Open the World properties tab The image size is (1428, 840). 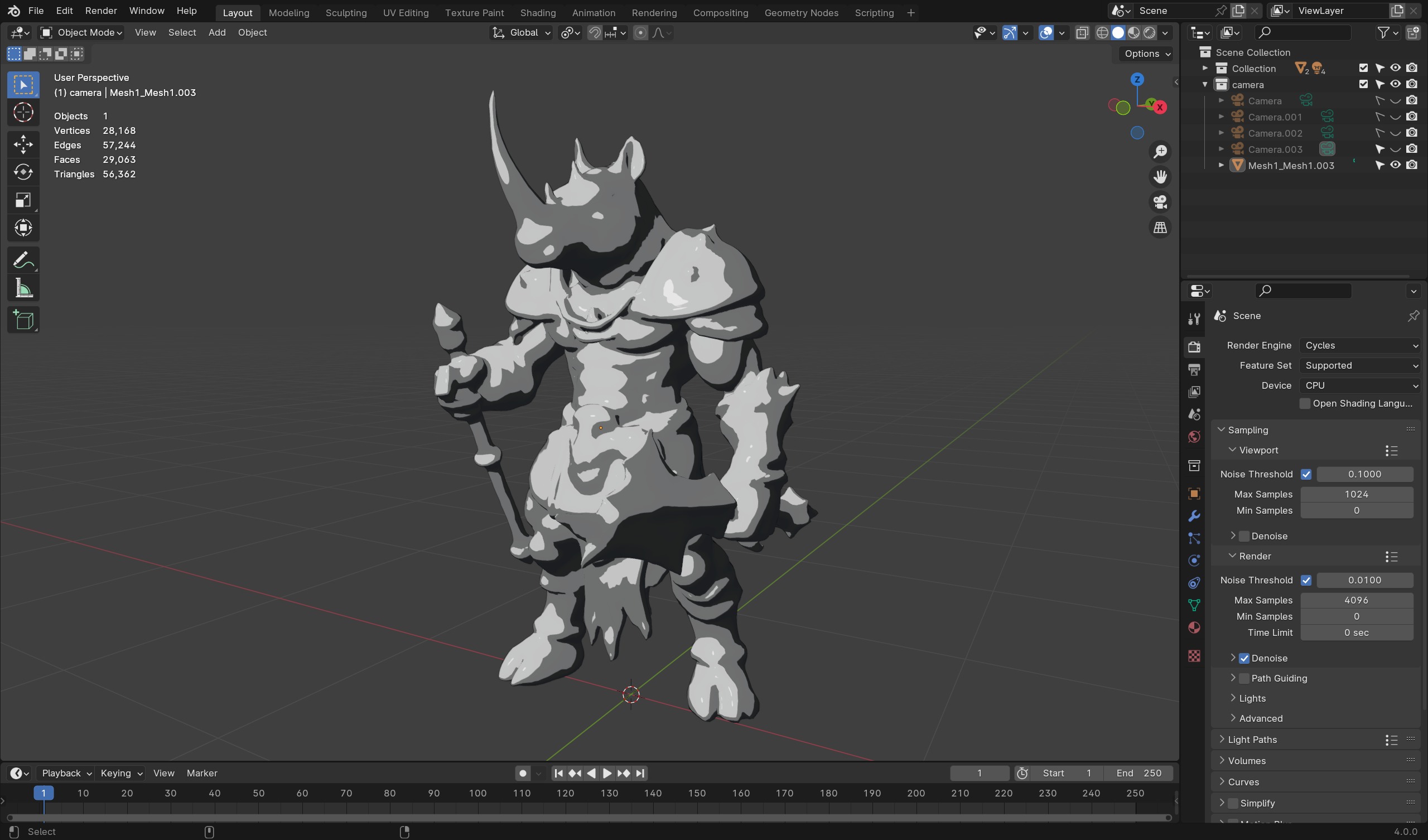coord(1194,436)
